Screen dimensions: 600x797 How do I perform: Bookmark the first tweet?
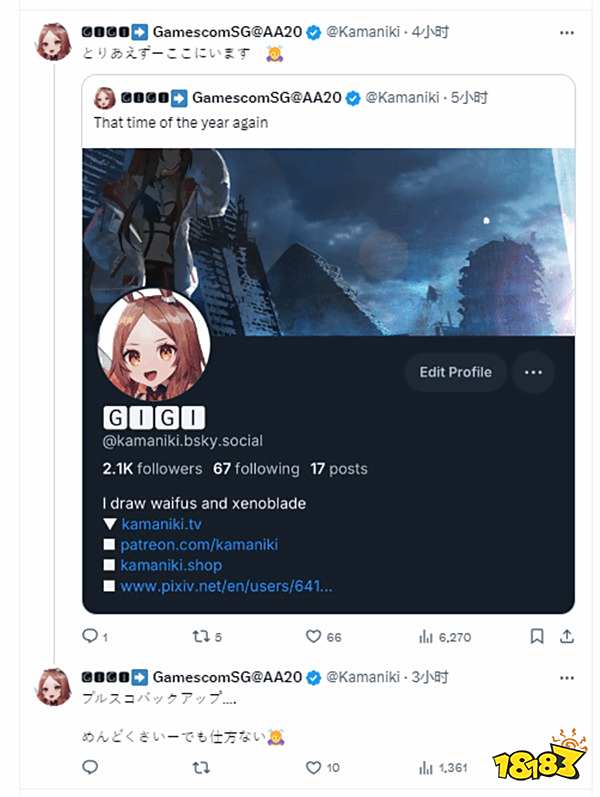[536, 636]
